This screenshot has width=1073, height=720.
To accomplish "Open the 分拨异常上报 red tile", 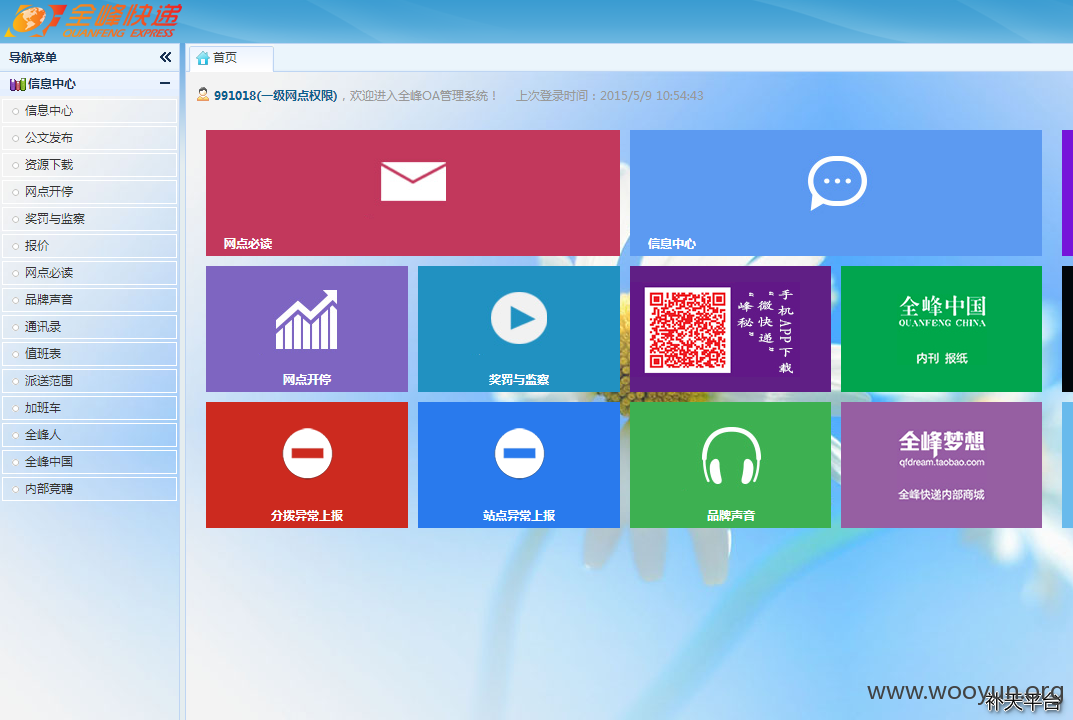I will 307,465.
